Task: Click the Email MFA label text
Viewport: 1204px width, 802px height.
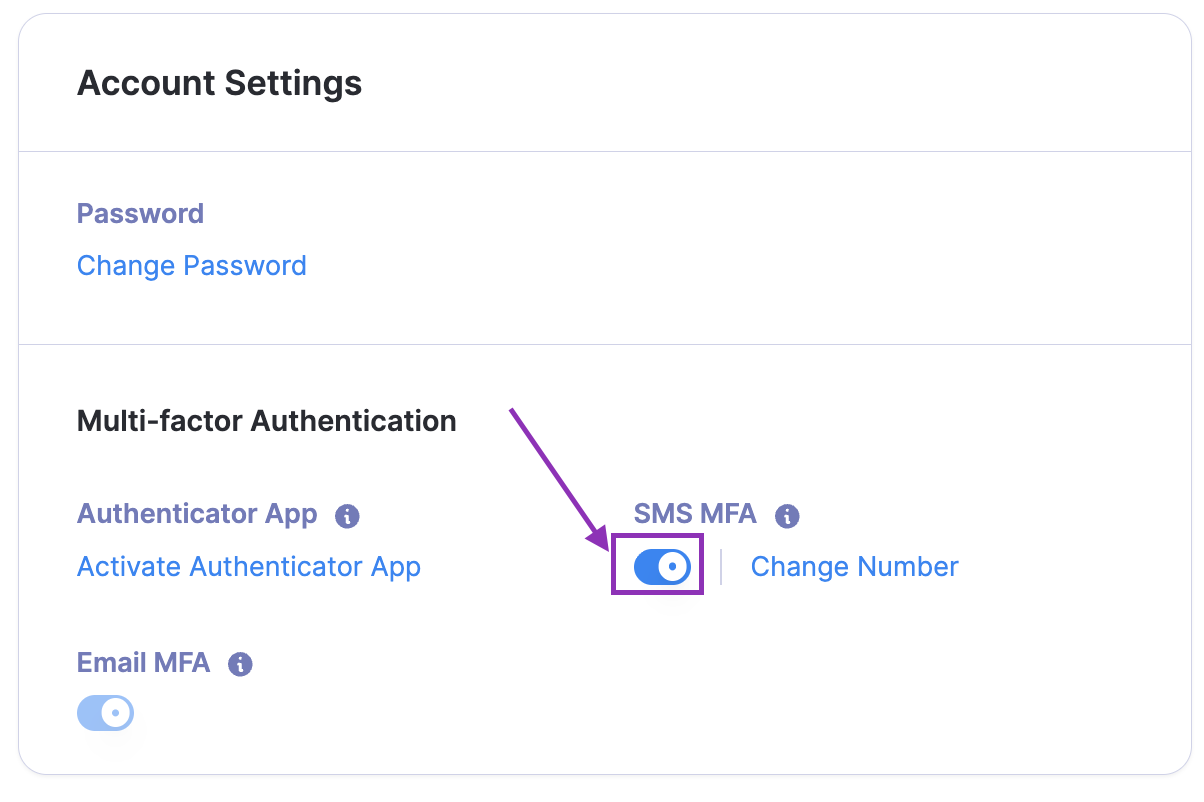Action: pos(143,662)
